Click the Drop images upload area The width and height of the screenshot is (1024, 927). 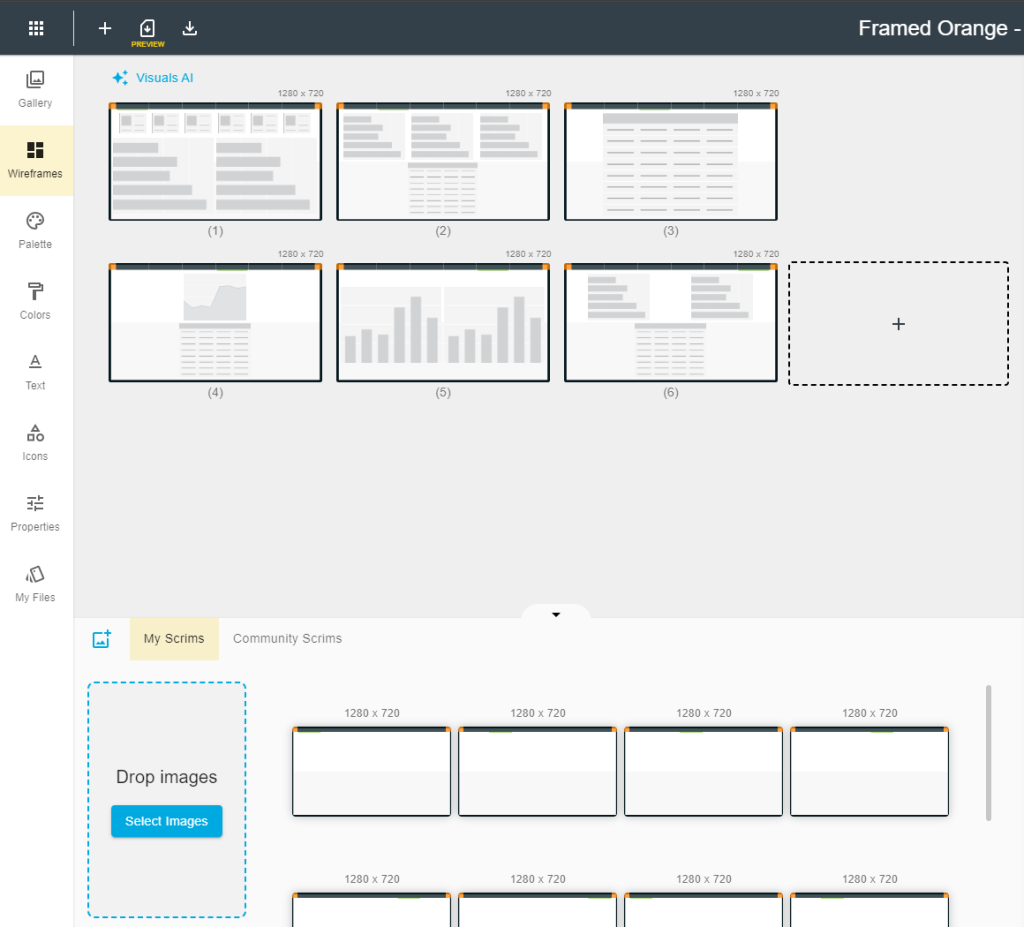[x=167, y=800]
